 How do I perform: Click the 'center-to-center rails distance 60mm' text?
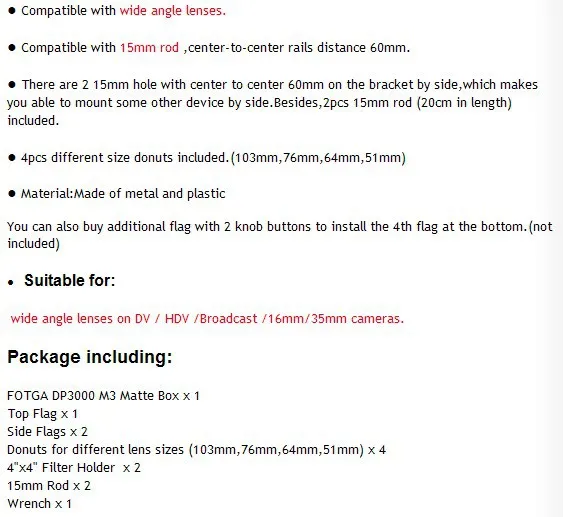click(x=299, y=48)
